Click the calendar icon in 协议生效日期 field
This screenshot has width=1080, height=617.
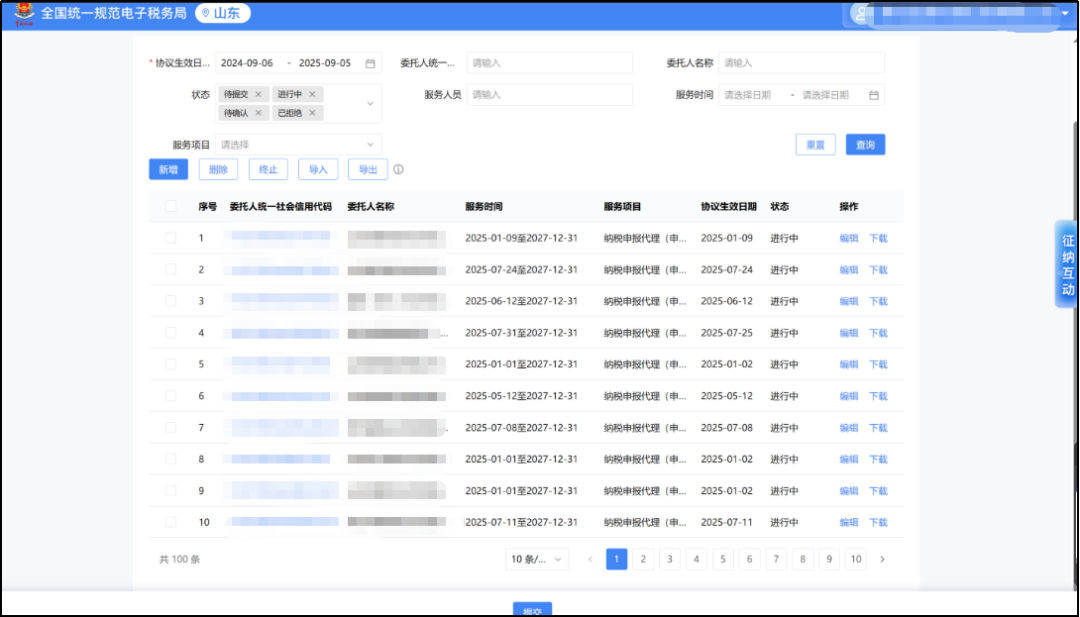pyautogui.click(x=370, y=63)
